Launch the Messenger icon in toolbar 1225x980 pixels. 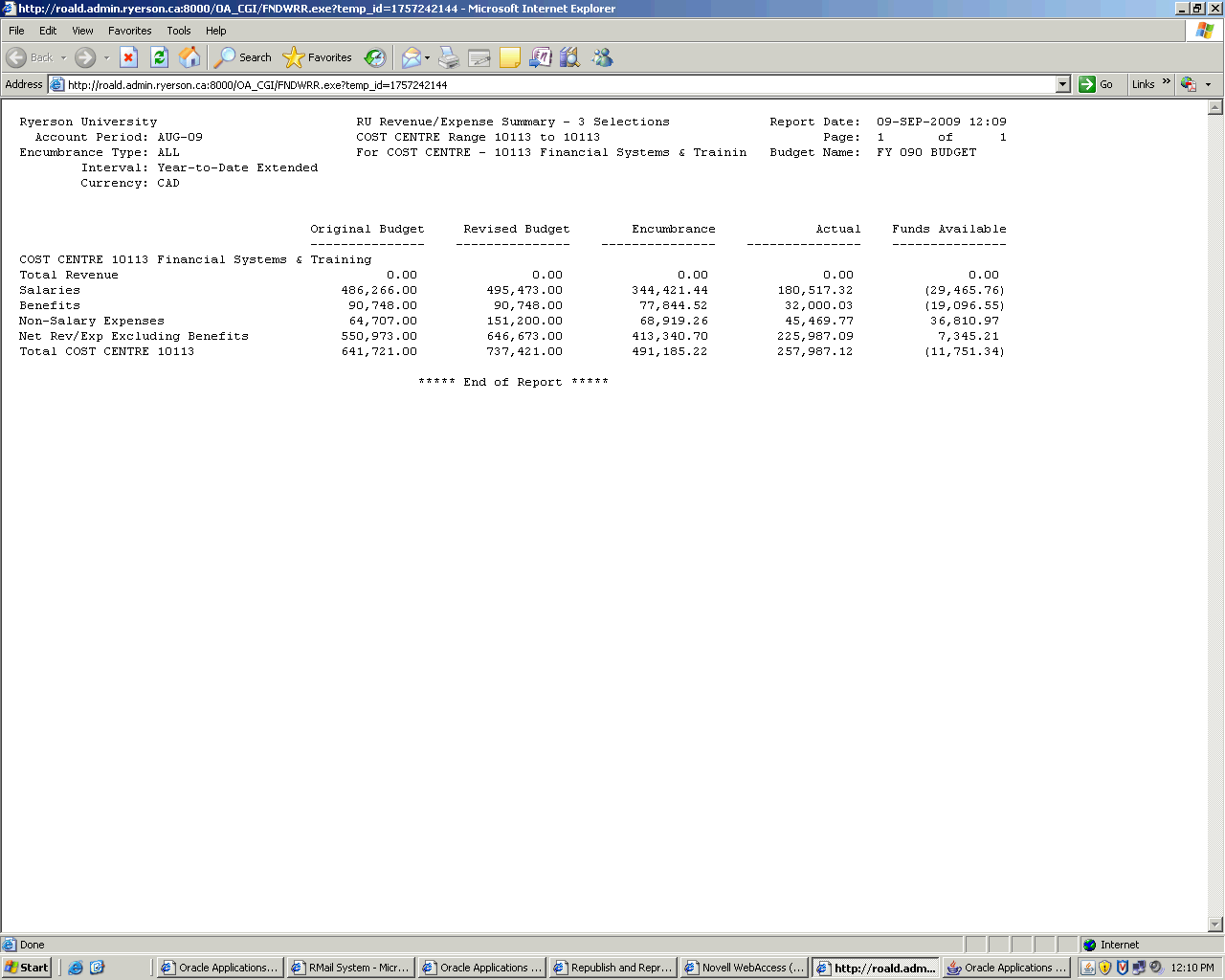602,57
